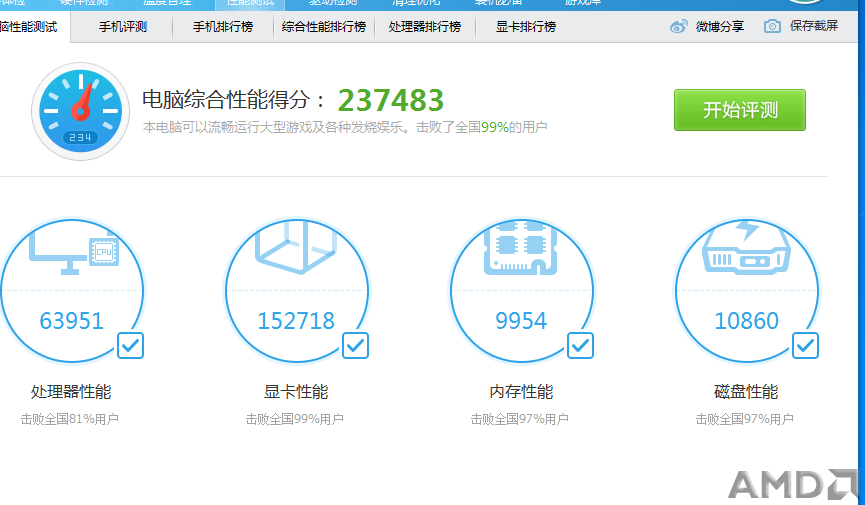This screenshot has width=865, height=505.
Task: Click the 击败全国97%用户 text under 磁盘性能
Action: click(x=745, y=419)
